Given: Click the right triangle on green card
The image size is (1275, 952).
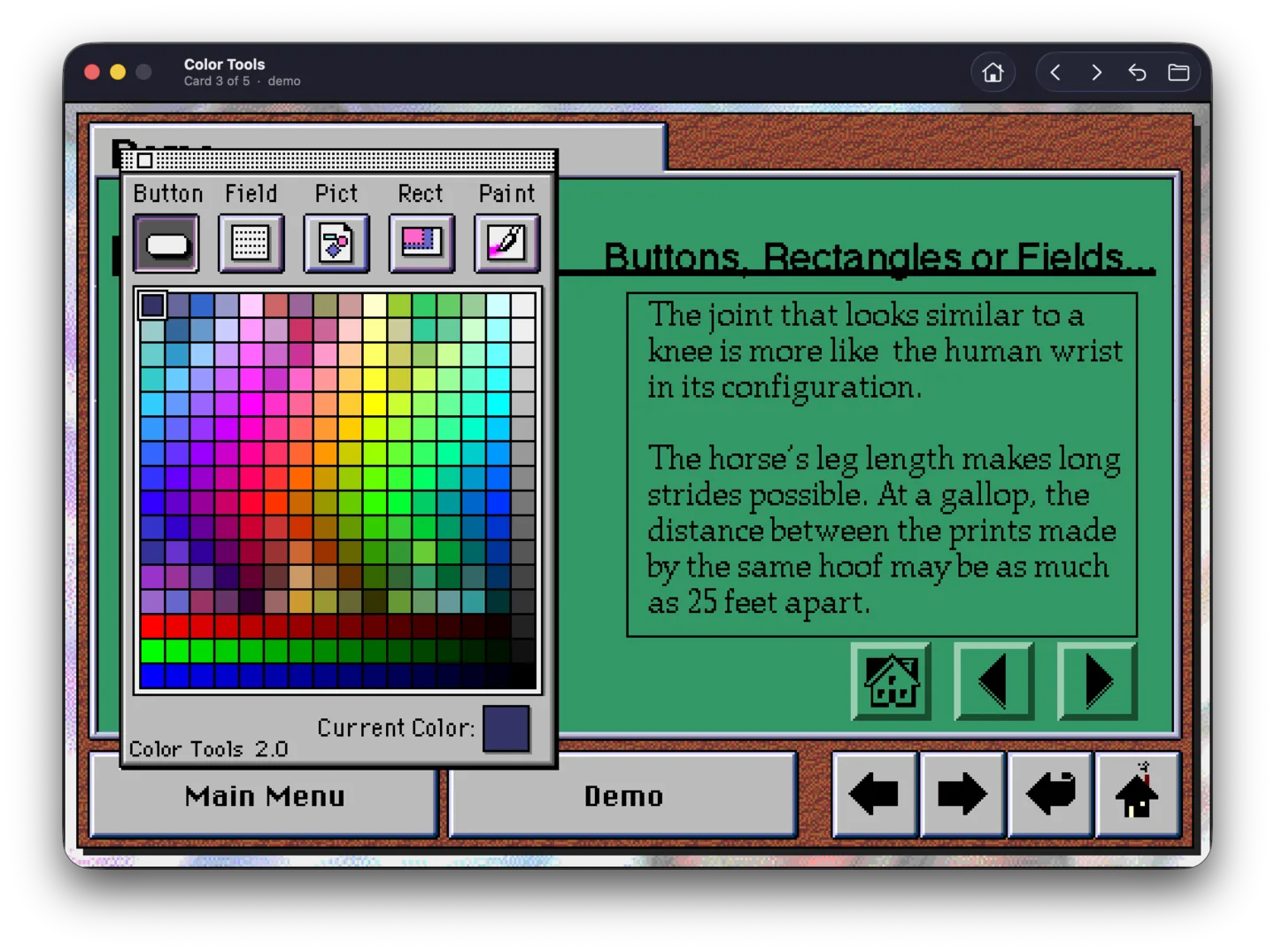Looking at the screenshot, I should pyautogui.click(x=1097, y=681).
